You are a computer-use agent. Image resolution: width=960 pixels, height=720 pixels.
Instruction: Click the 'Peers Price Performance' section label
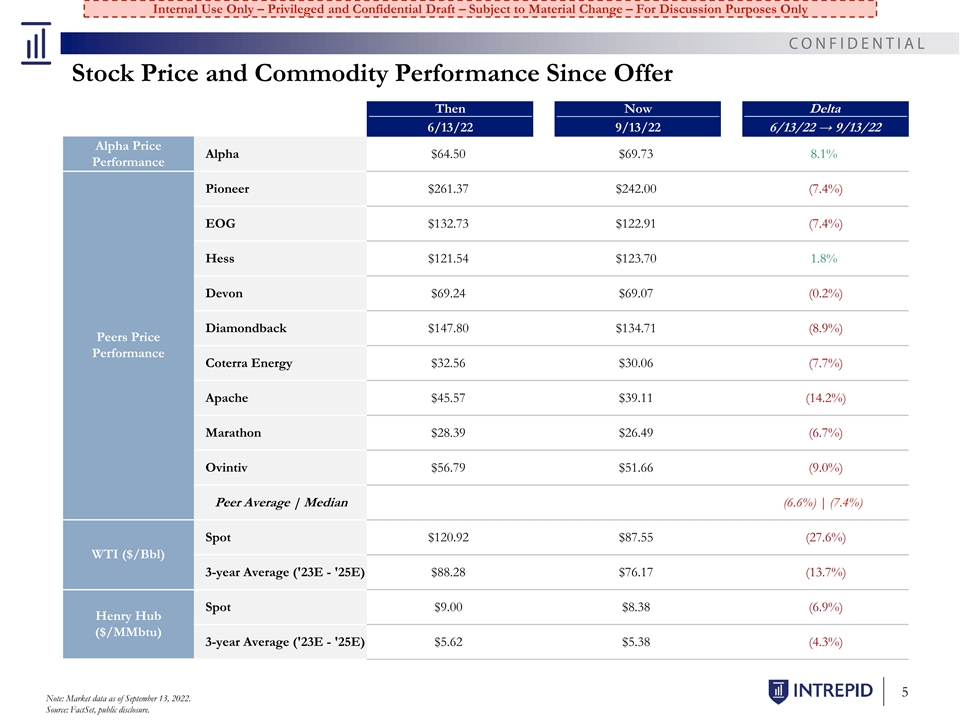(x=128, y=345)
